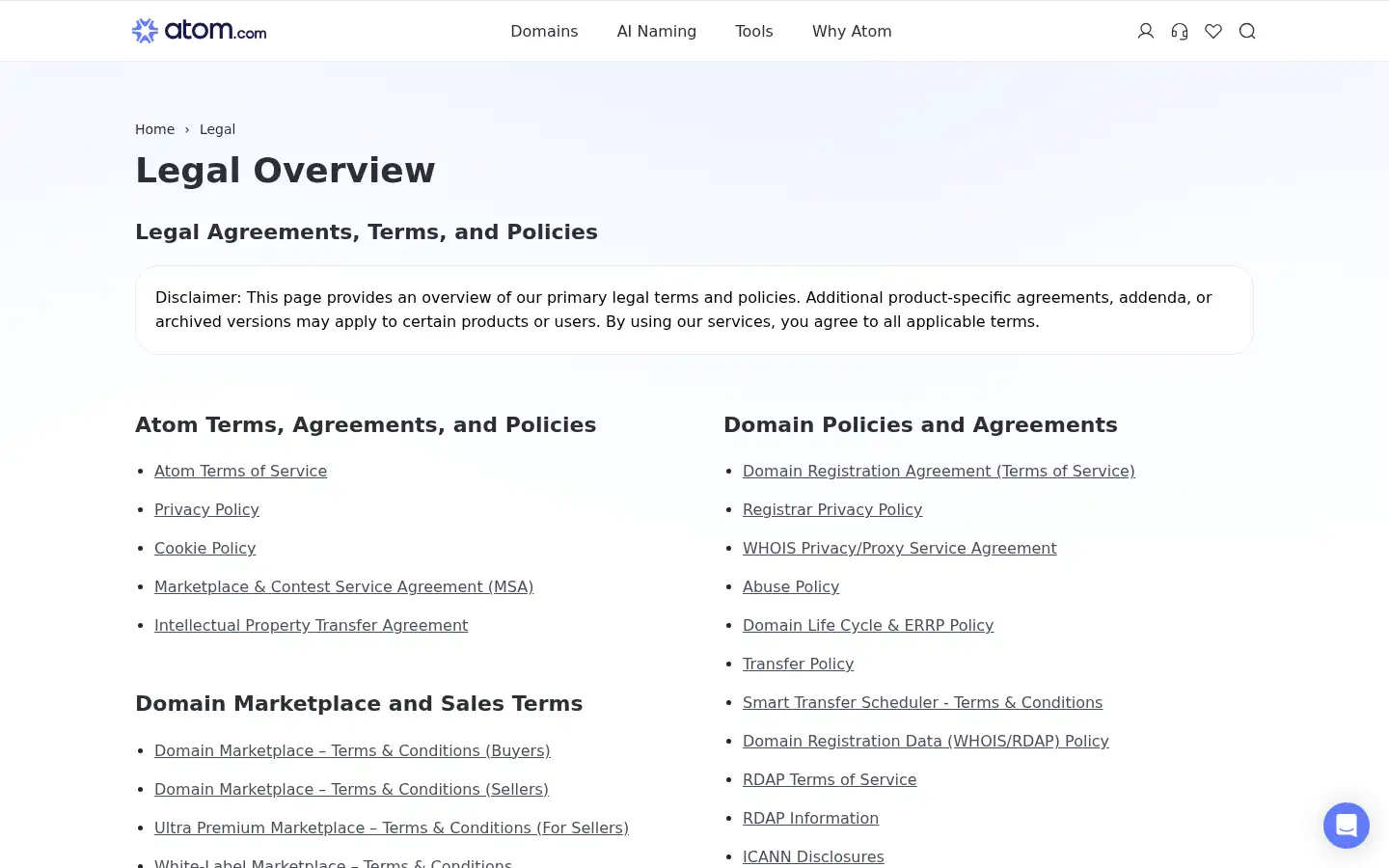Open the support headset icon

1180,31
